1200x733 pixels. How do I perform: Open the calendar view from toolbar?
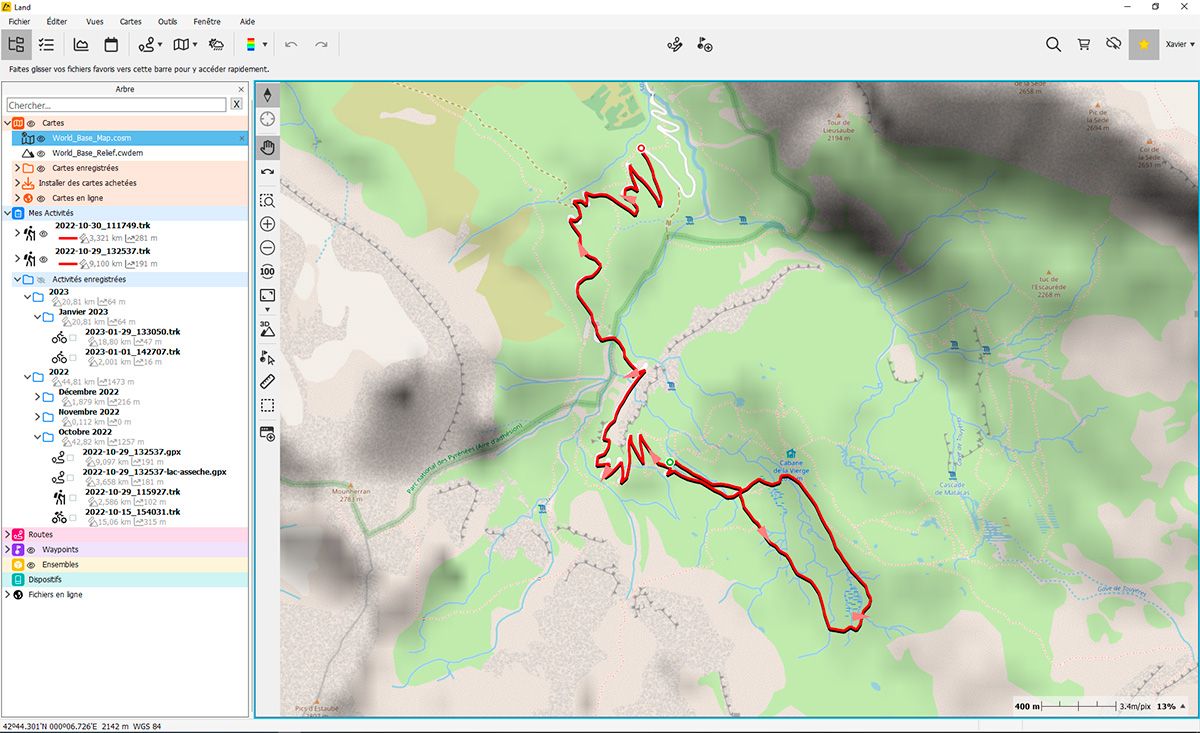[x=111, y=44]
